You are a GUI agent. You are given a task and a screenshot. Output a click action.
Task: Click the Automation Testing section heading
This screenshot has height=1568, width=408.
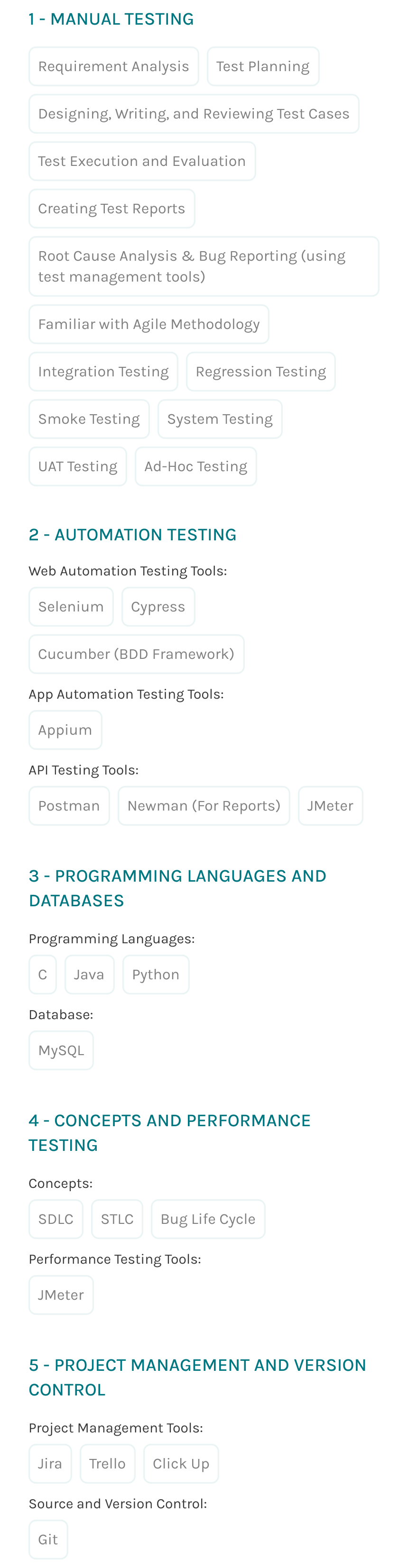[132, 535]
